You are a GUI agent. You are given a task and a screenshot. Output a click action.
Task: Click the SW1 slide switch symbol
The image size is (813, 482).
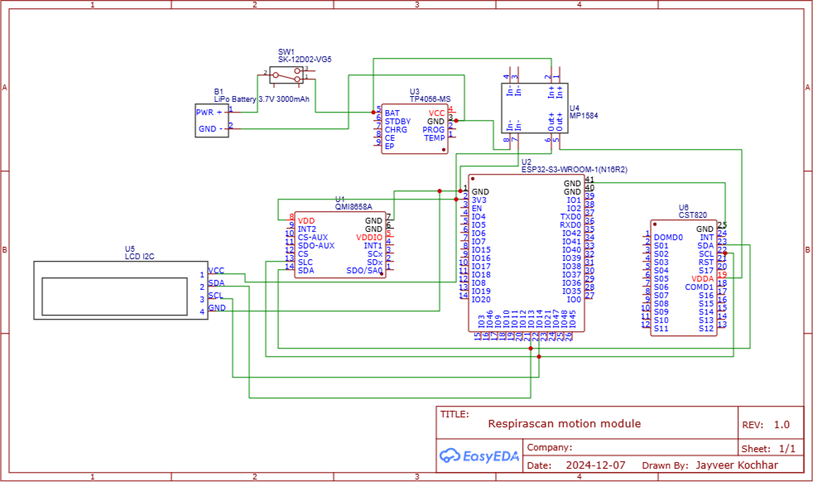[x=294, y=76]
